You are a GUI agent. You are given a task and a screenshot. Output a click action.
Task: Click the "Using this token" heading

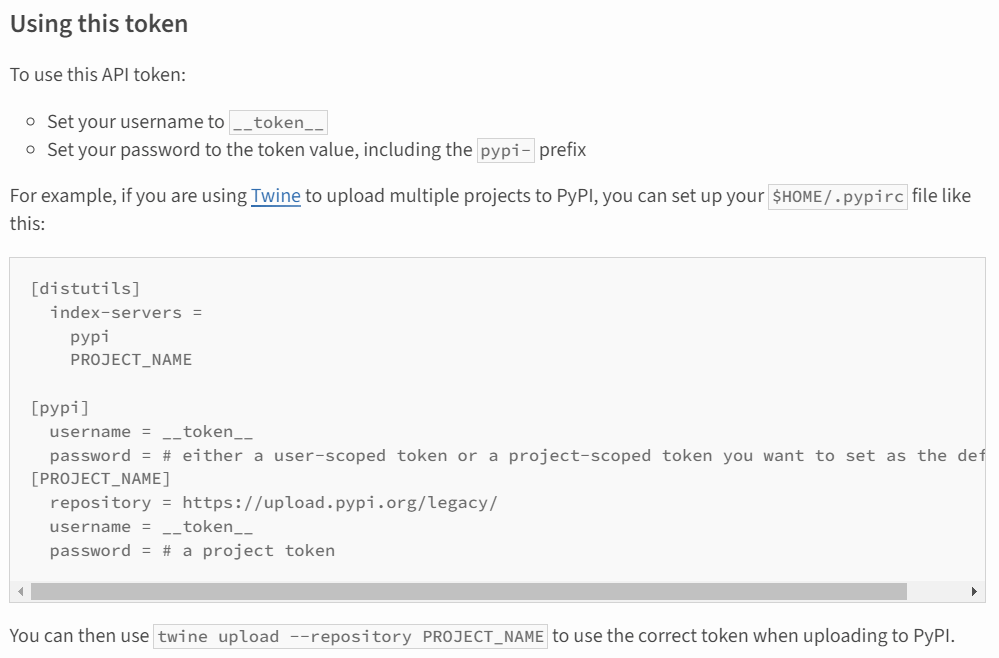99,24
